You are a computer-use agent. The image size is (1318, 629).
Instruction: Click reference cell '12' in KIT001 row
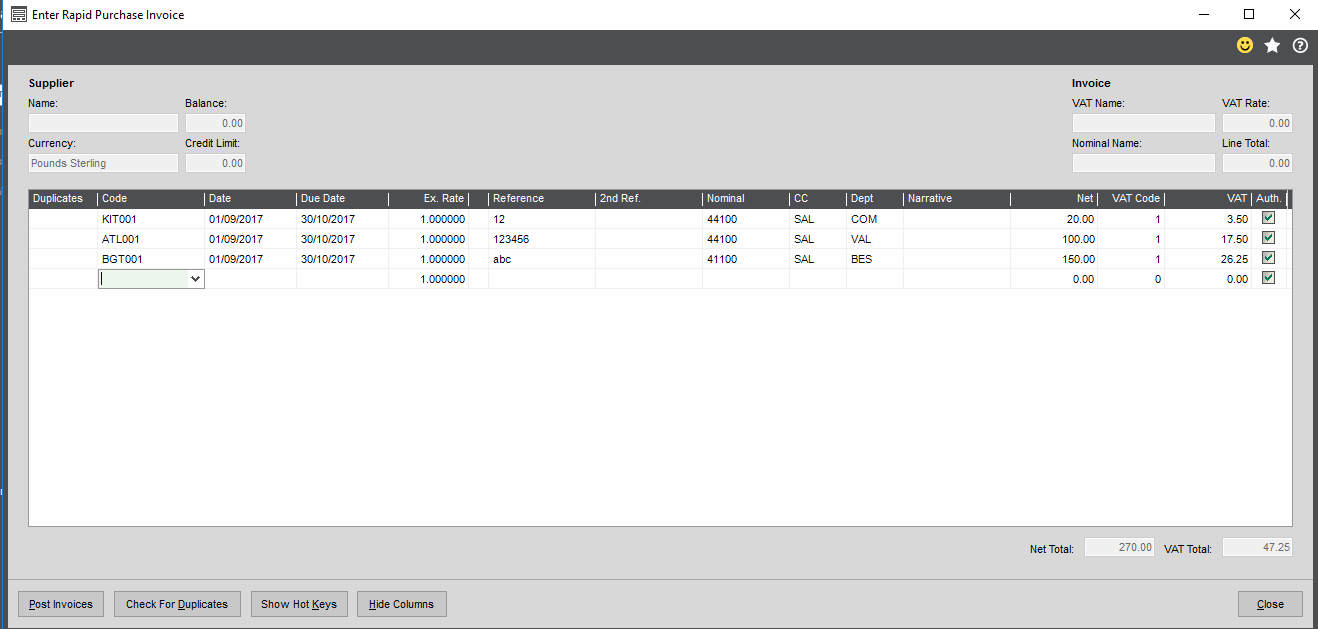(x=542, y=219)
